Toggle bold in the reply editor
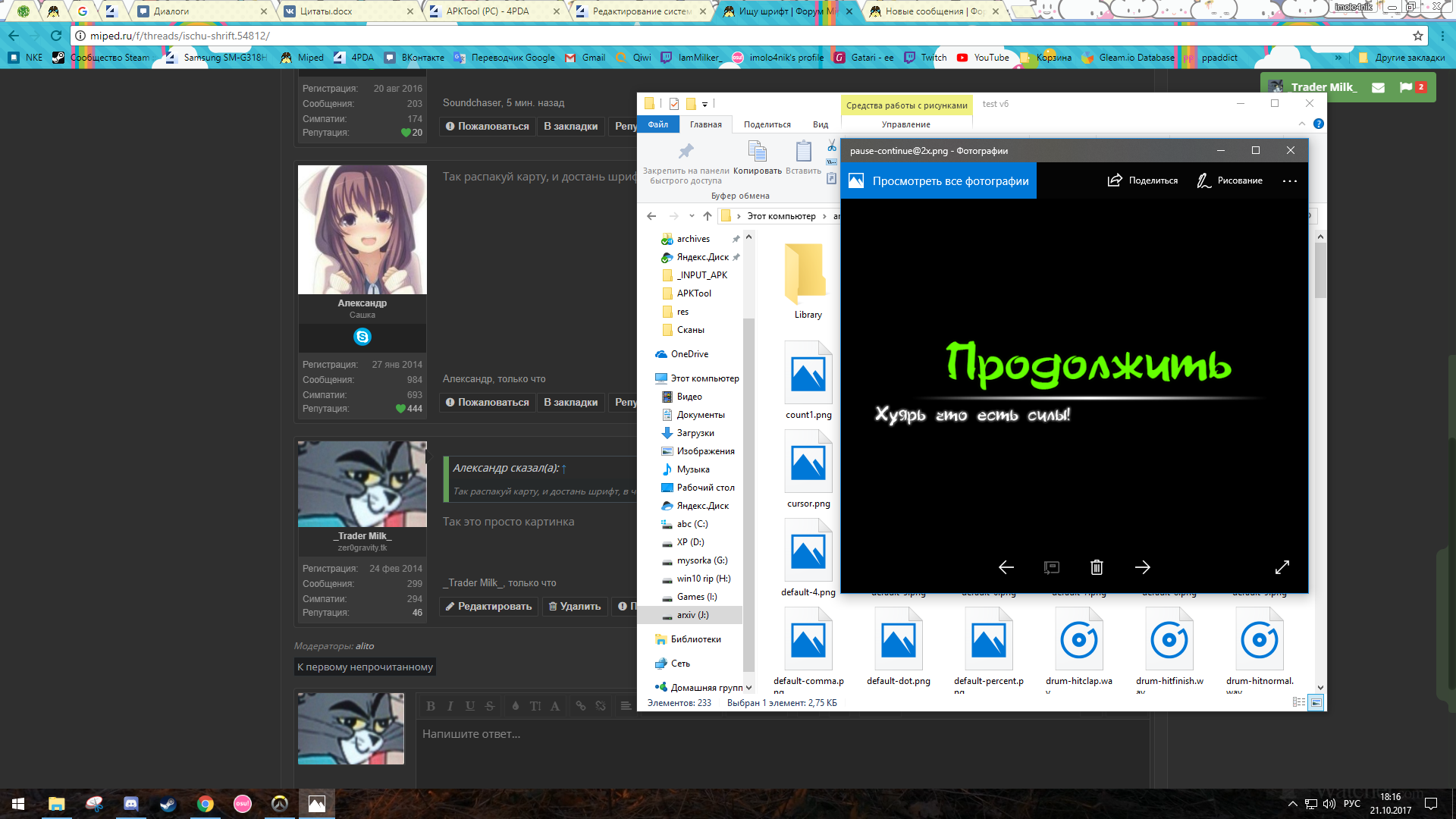Screen dimensions: 1456x819 pyautogui.click(x=431, y=706)
